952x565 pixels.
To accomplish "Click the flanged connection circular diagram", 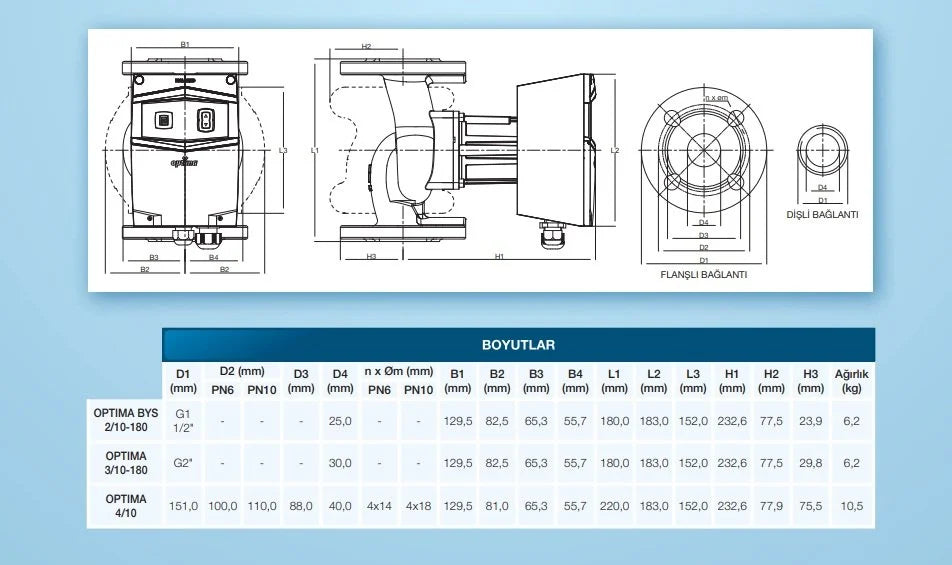I will 704,151.
